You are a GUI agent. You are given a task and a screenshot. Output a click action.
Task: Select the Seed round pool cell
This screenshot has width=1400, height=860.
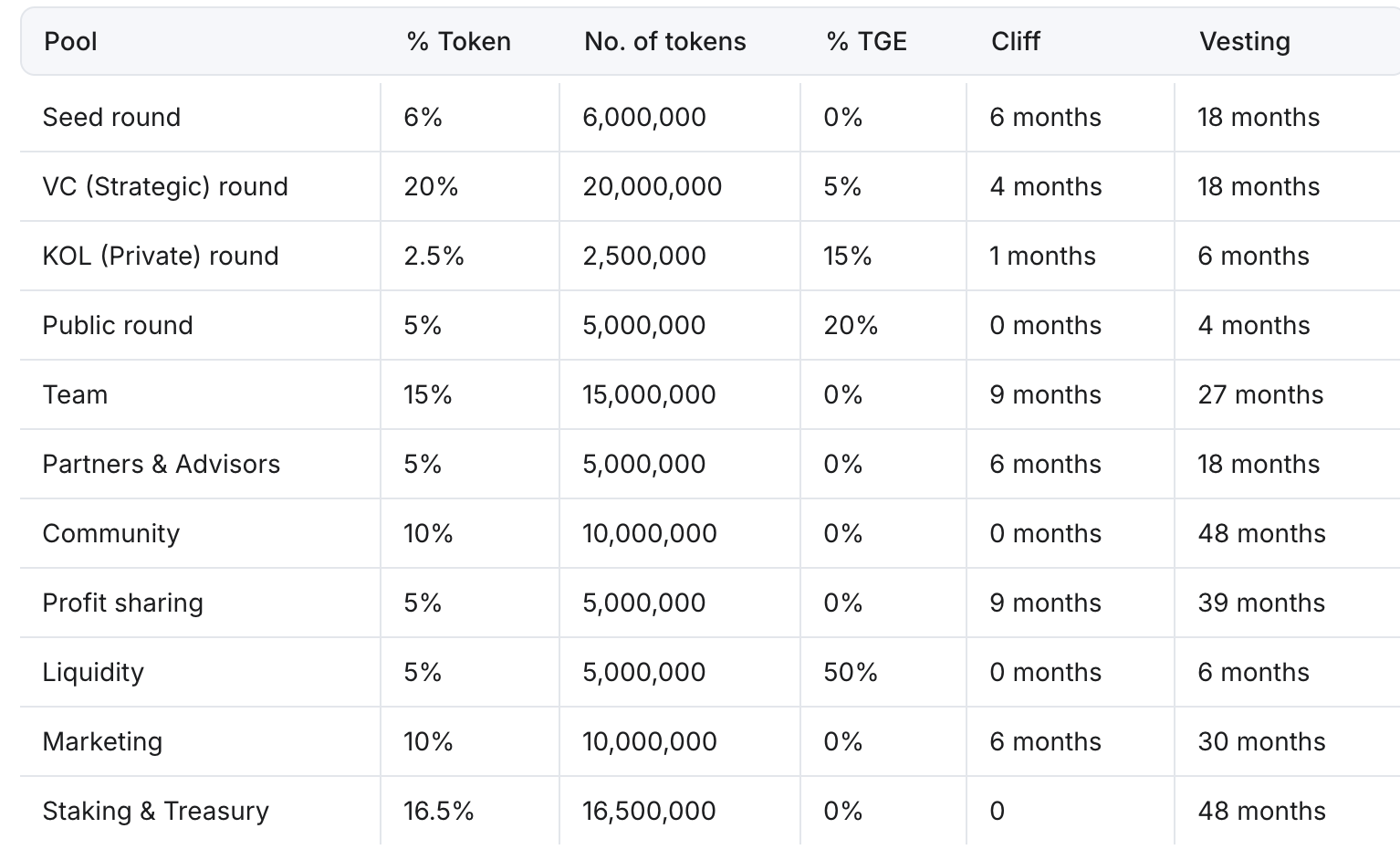point(111,118)
